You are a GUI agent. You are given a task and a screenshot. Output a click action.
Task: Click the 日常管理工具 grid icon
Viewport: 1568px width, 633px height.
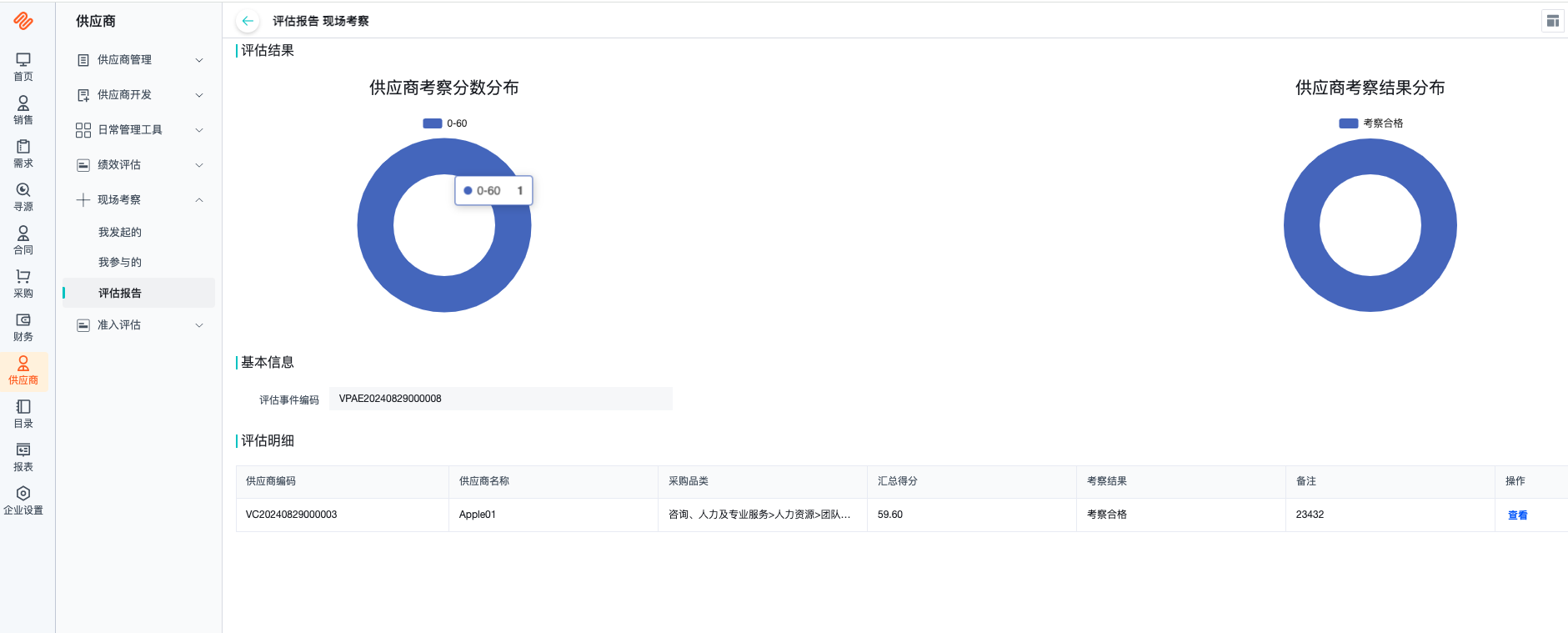point(83,130)
